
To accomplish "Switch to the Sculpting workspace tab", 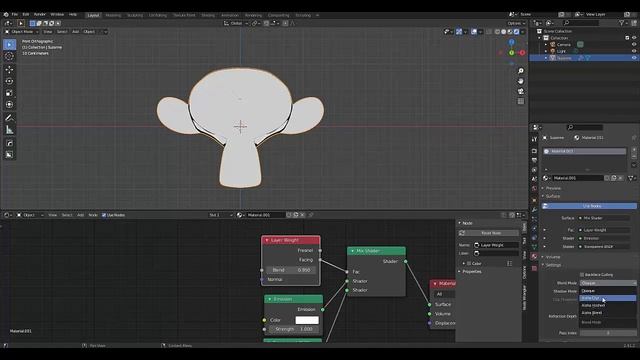I will point(135,15).
